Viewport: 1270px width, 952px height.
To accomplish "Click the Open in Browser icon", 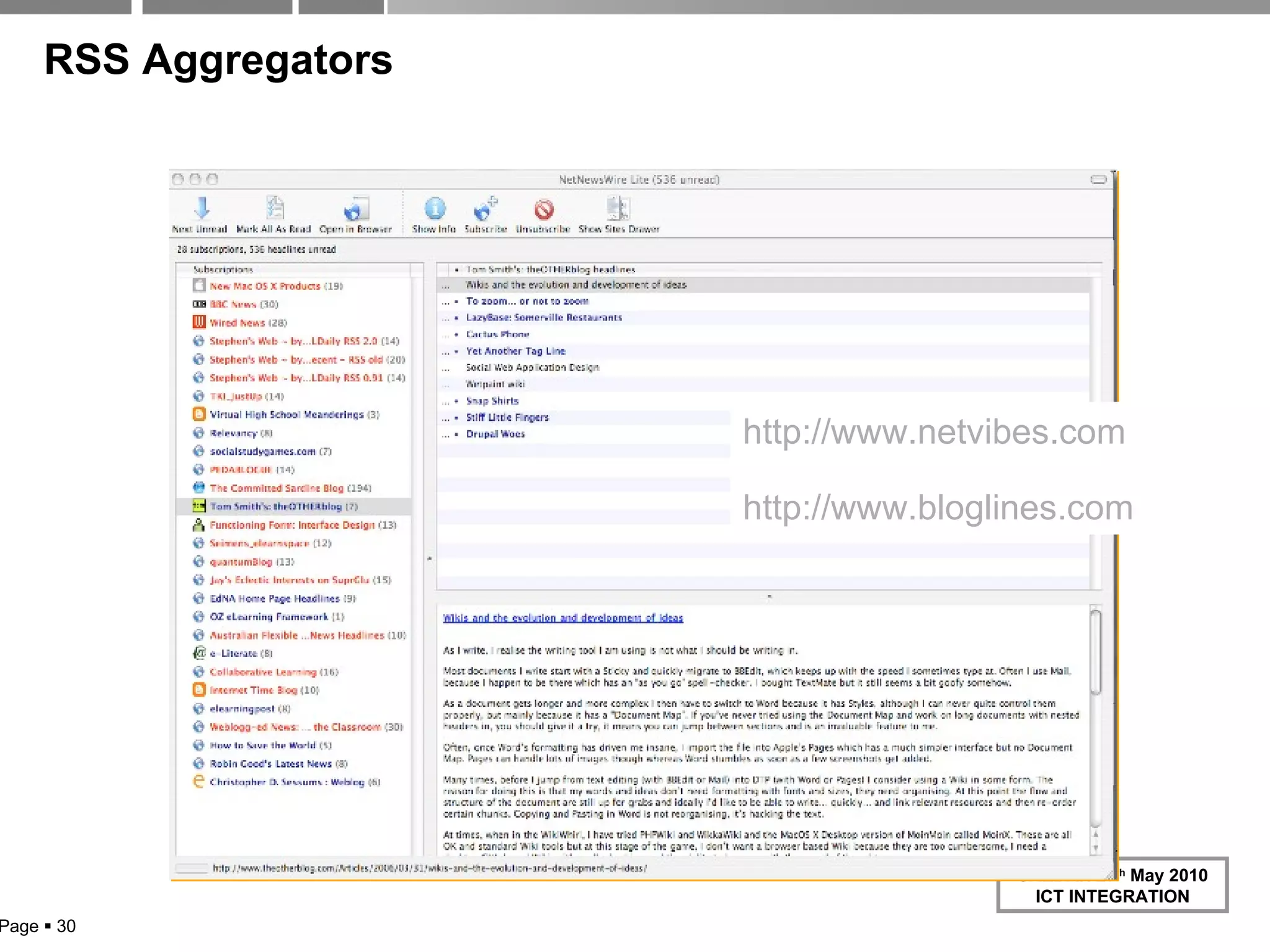I will pyautogui.click(x=357, y=209).
